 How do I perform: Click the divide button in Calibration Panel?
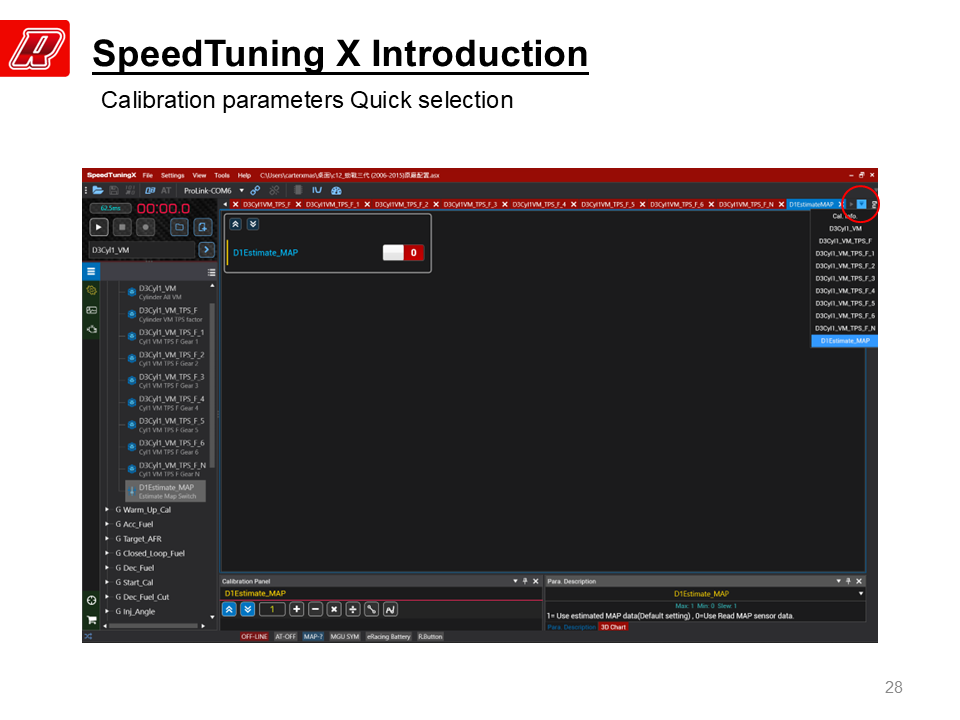coord(353,609)
